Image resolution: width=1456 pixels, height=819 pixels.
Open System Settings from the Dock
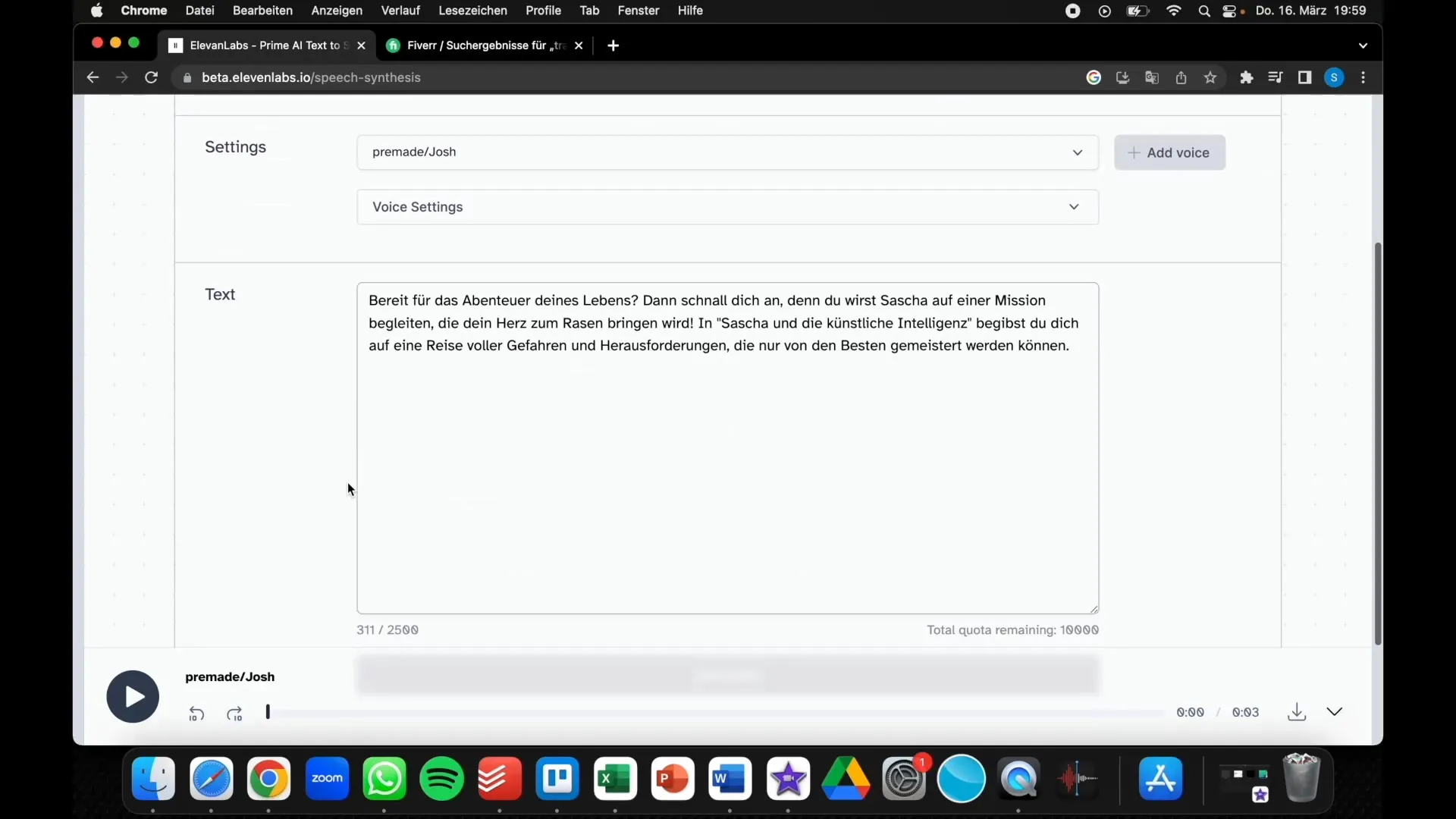tap(903, 779)
